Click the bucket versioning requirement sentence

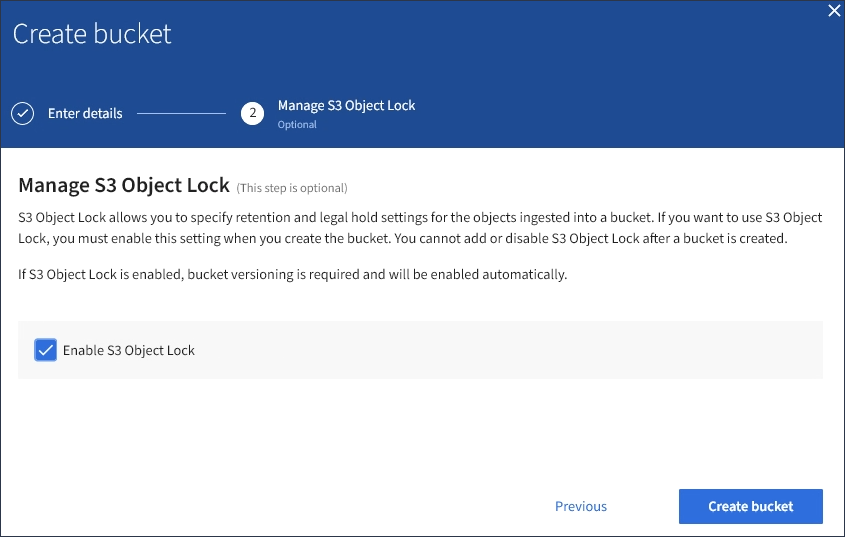(292, 274)
